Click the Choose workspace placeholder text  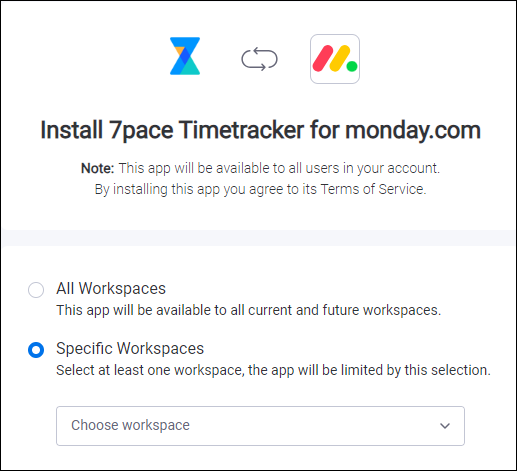coord(130,425)
